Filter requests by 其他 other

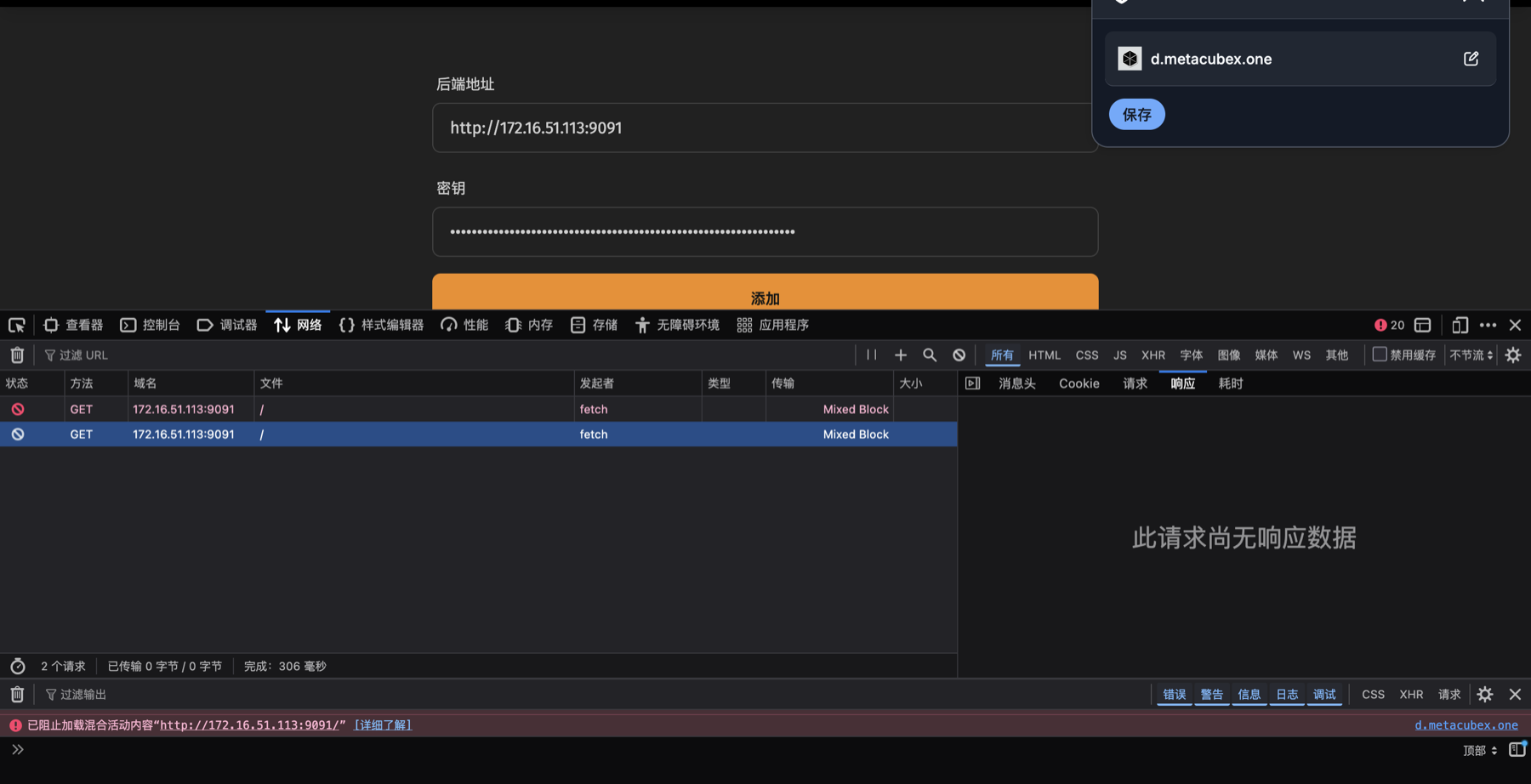(x=1337, y=355)
